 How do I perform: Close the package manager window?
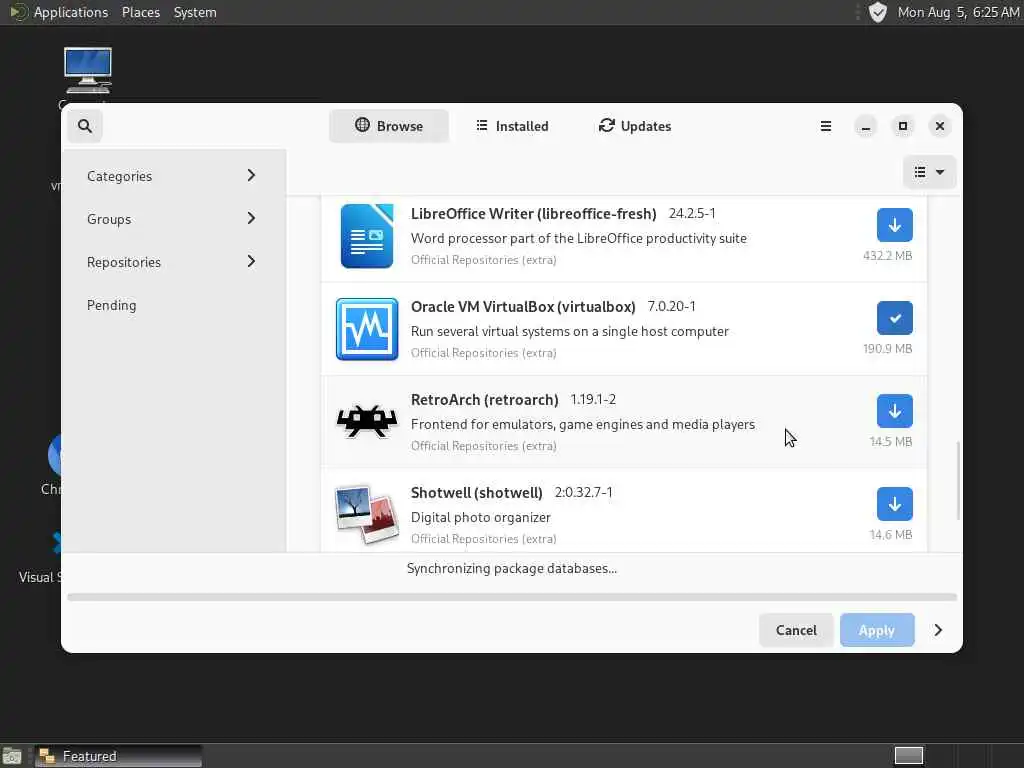coord(940,126)
